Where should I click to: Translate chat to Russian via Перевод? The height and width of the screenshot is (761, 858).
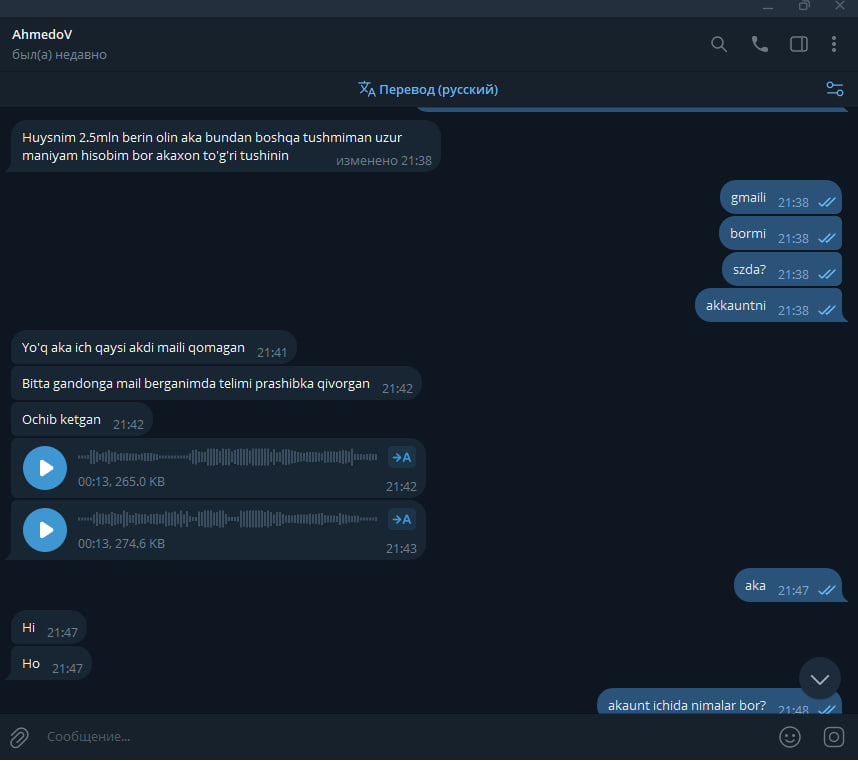tap(428, 89)
